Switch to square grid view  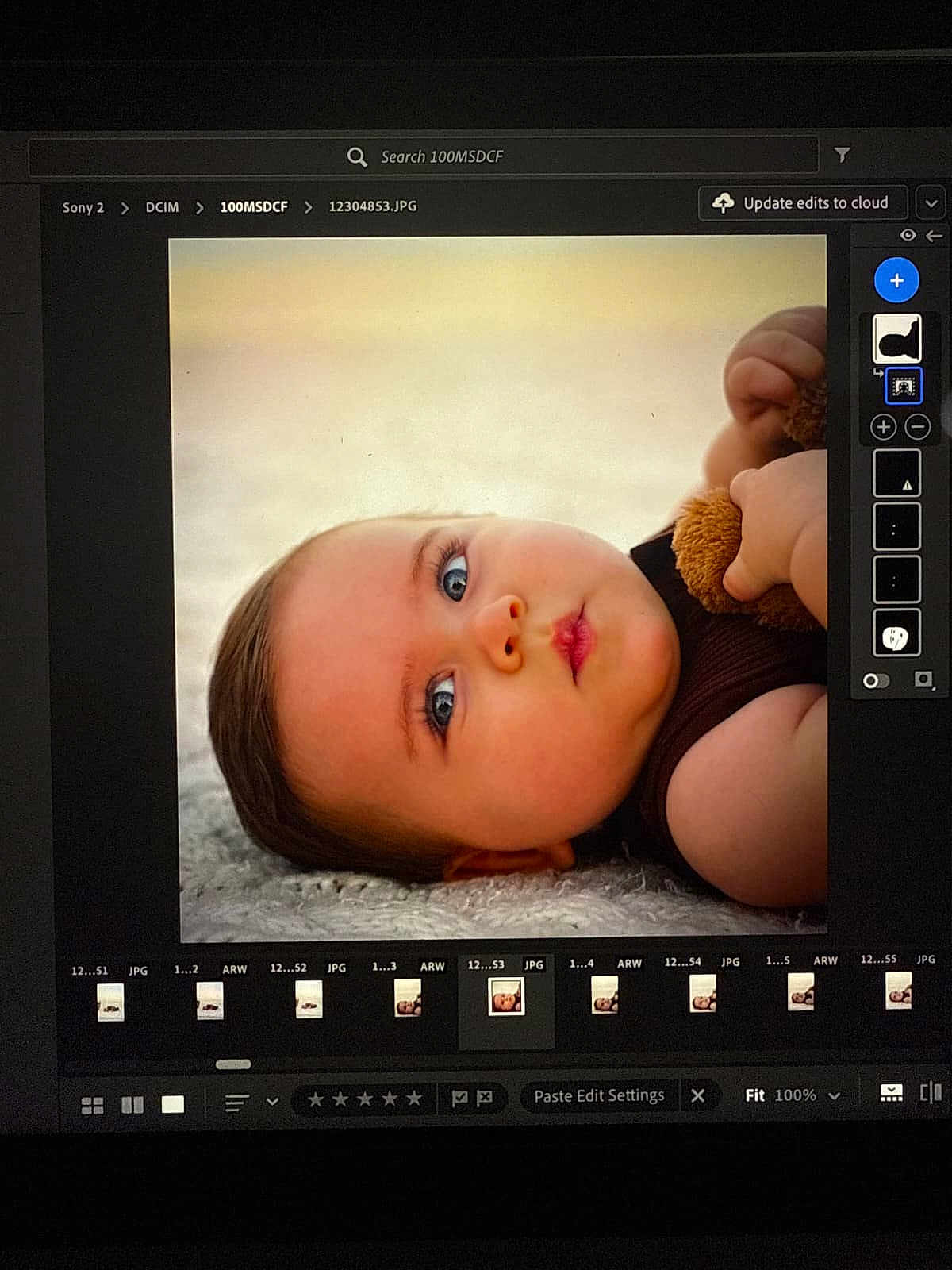tap(132, 1105)
